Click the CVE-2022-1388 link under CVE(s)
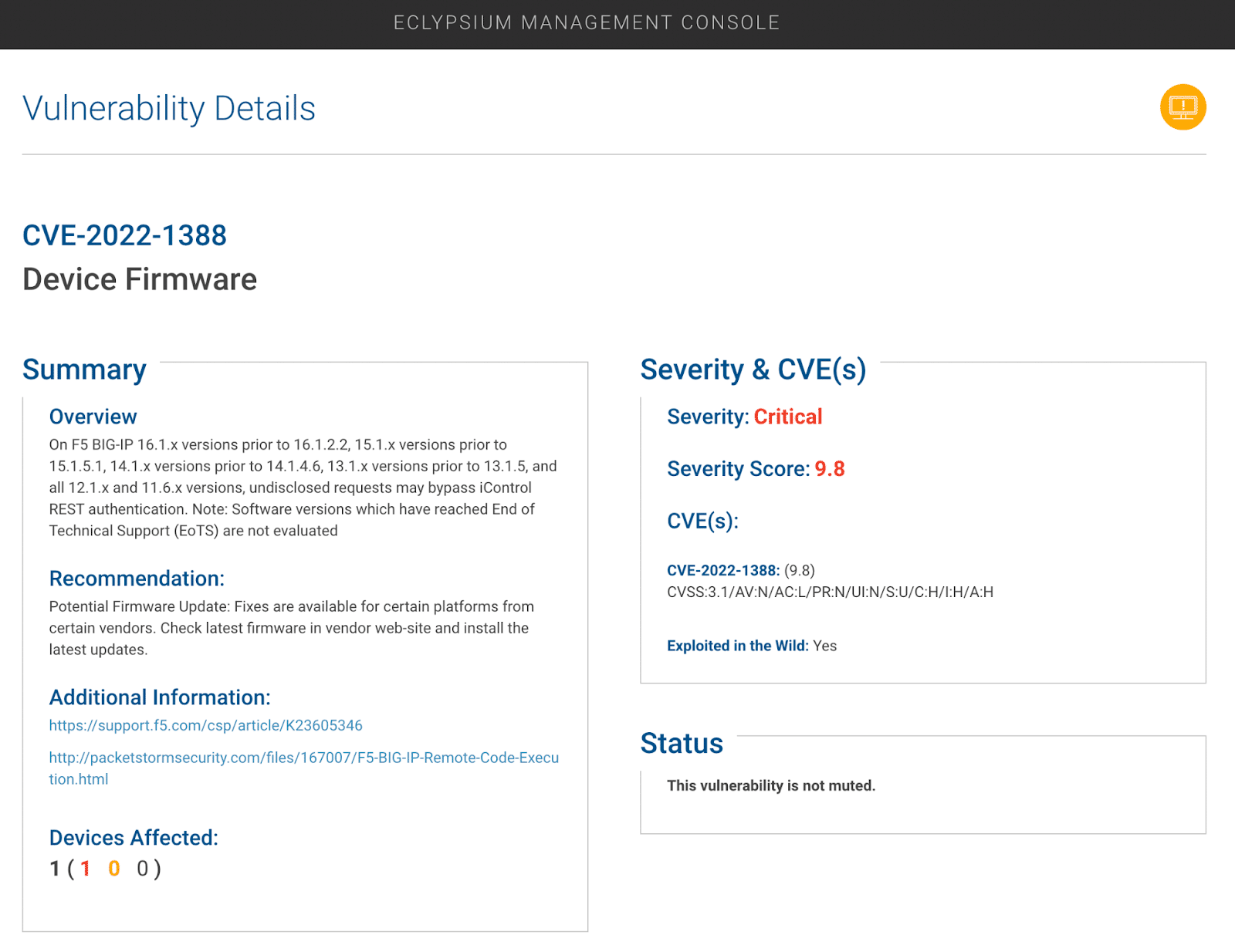Screen dimensions: 1235x952 tap(723, 570)
